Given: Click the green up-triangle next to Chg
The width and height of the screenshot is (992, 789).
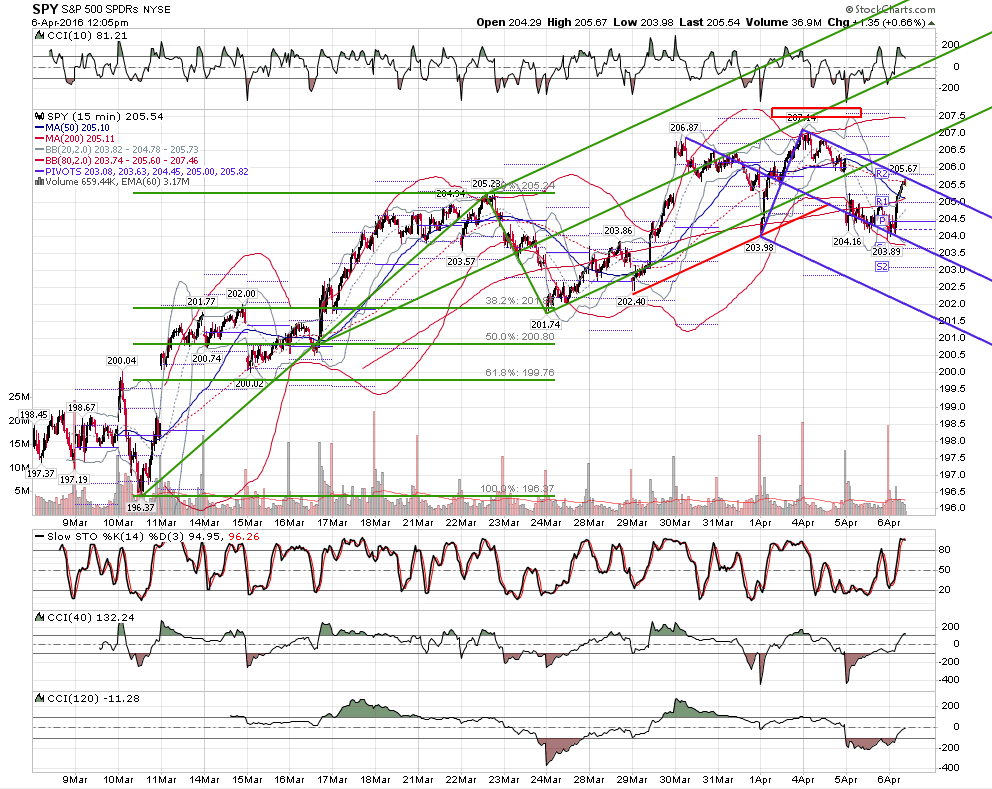Looking at the screenshot, I should pos(932,23).
